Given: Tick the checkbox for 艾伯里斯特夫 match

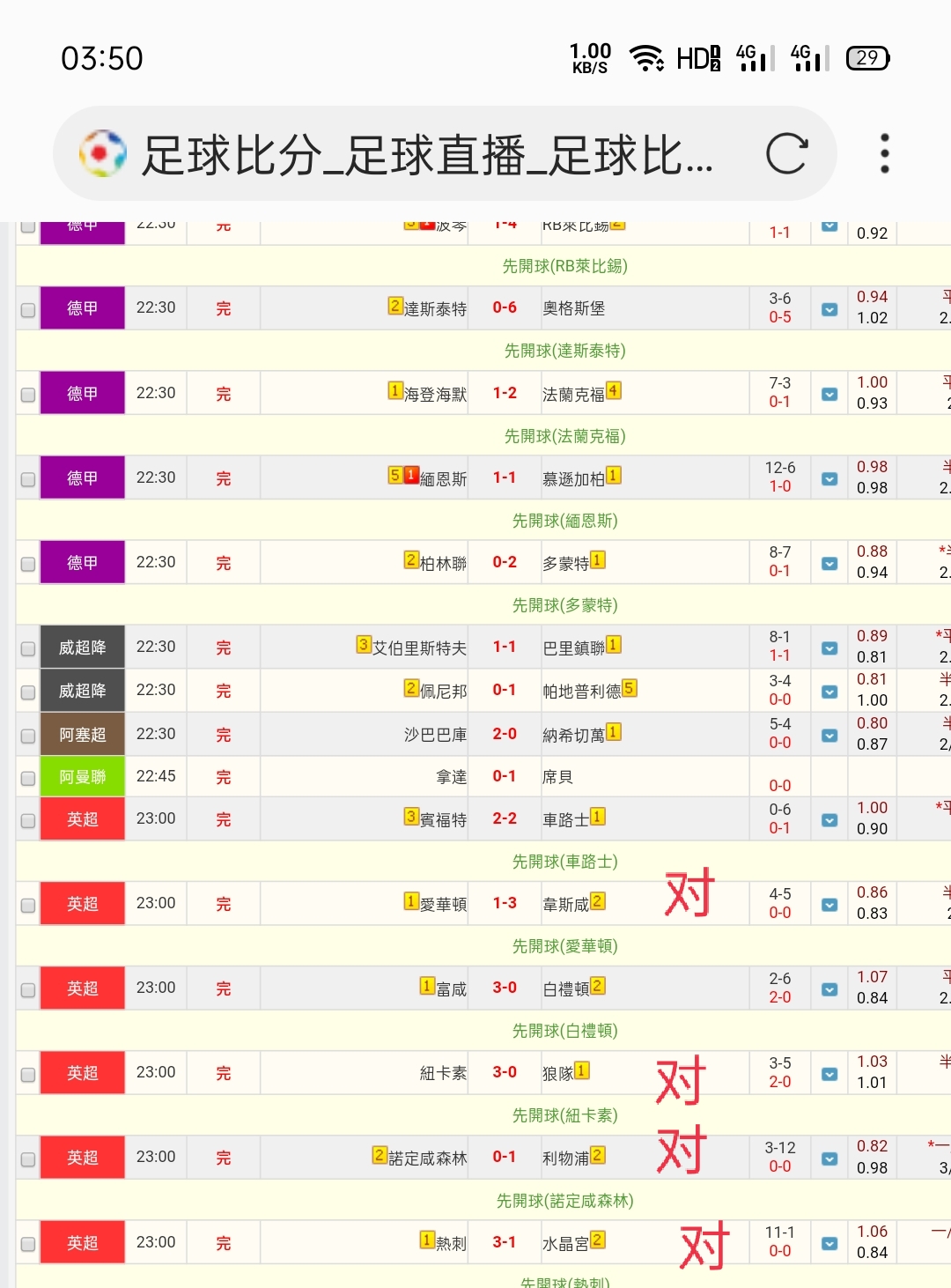Looking at the screenshot, I should [x=28, y=648].
